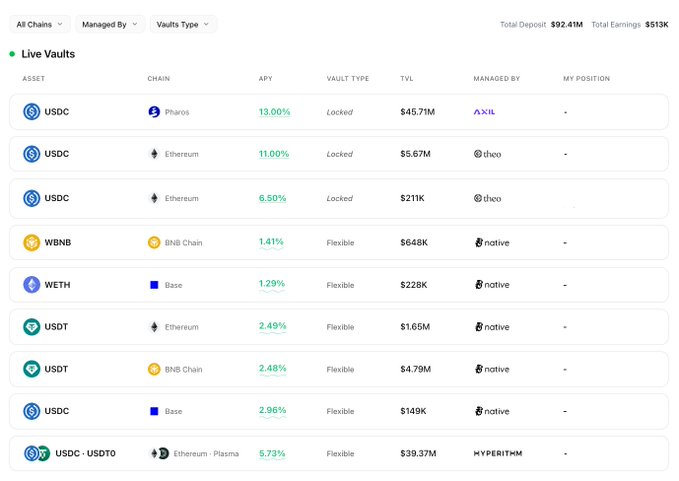
Task: Click the AXIL manager logo
Action: (484, 112)
